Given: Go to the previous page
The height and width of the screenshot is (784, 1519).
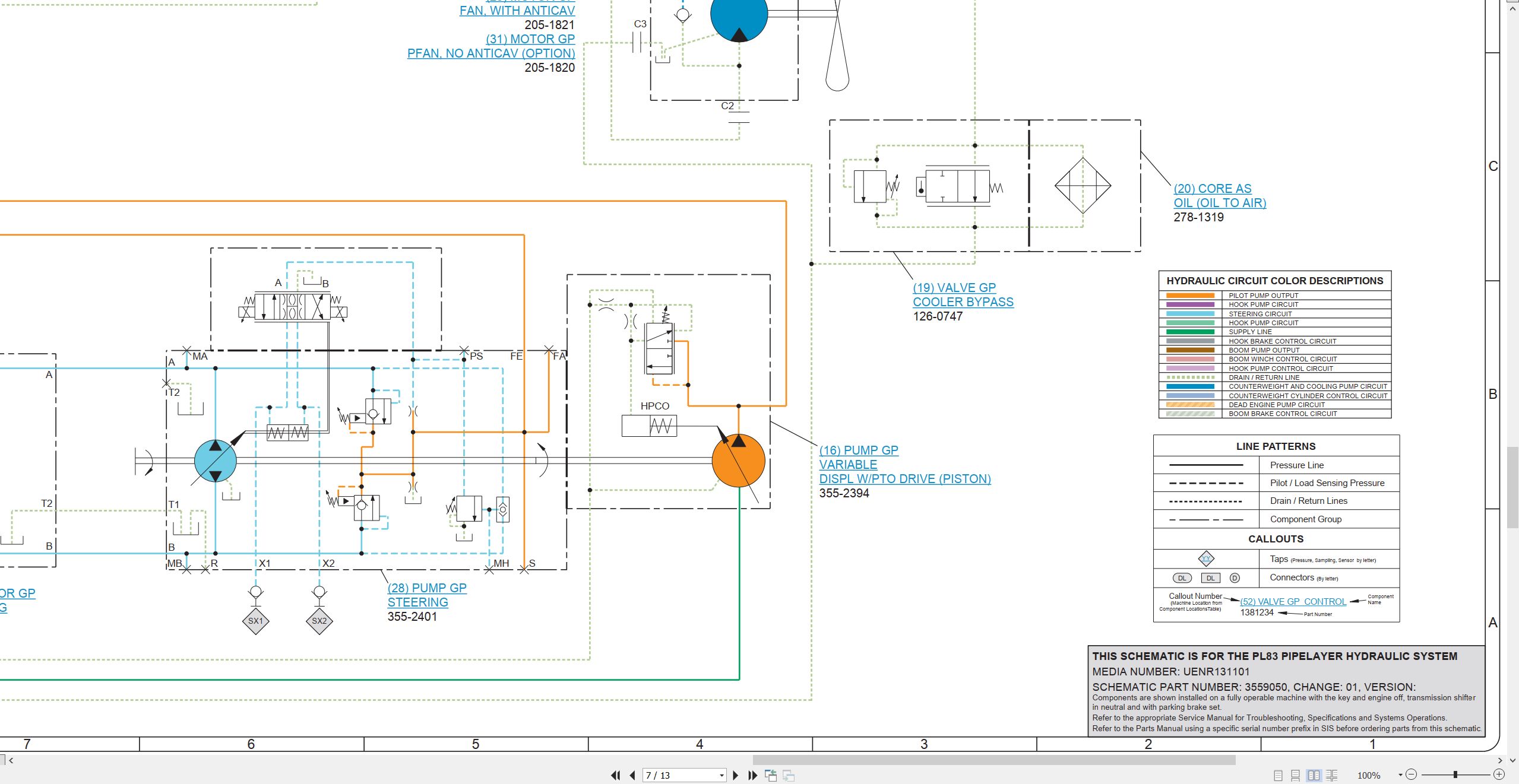Looking at the screenshot, I should click(632, 775).
